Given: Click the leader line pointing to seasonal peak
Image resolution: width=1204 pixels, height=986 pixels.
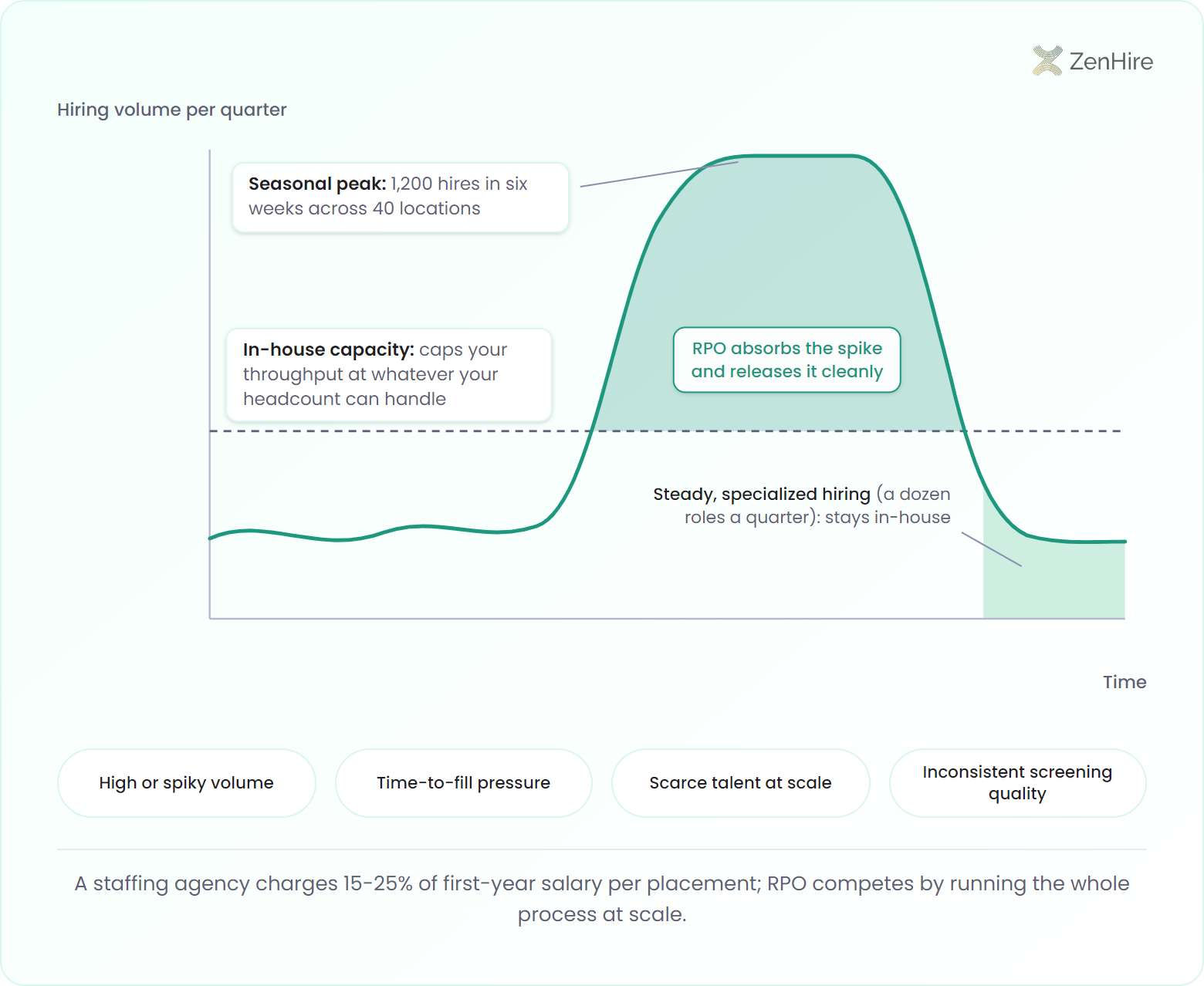Looking at the screenshot, I should click(x=659, y=174).
